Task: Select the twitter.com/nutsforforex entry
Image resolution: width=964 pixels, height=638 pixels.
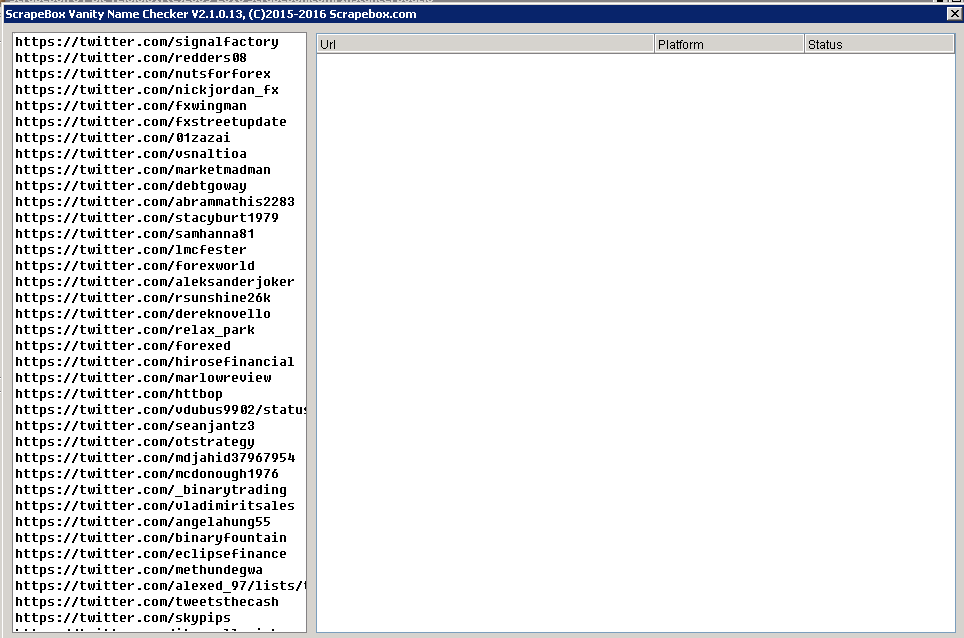Action: pyautogui.click(x=138, y=74)
